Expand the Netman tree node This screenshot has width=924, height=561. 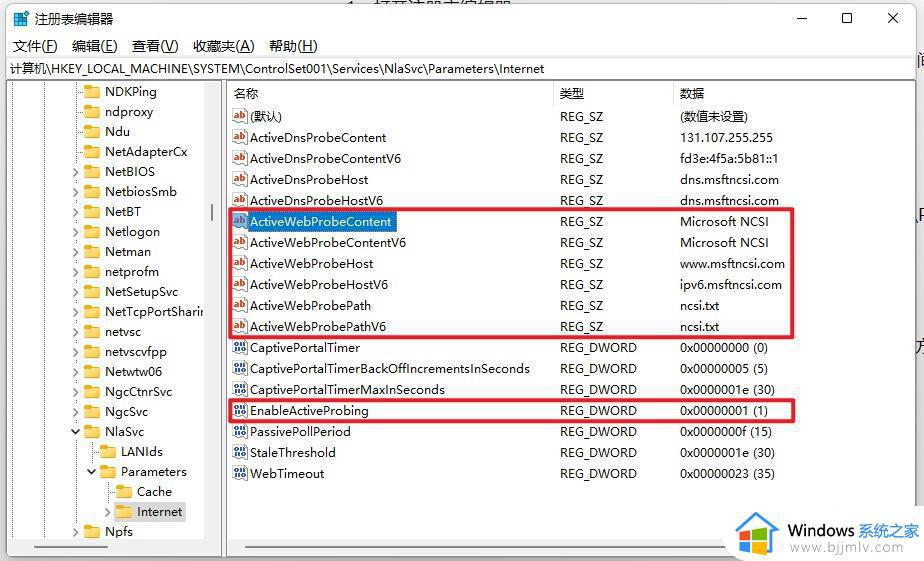[75, 252]
